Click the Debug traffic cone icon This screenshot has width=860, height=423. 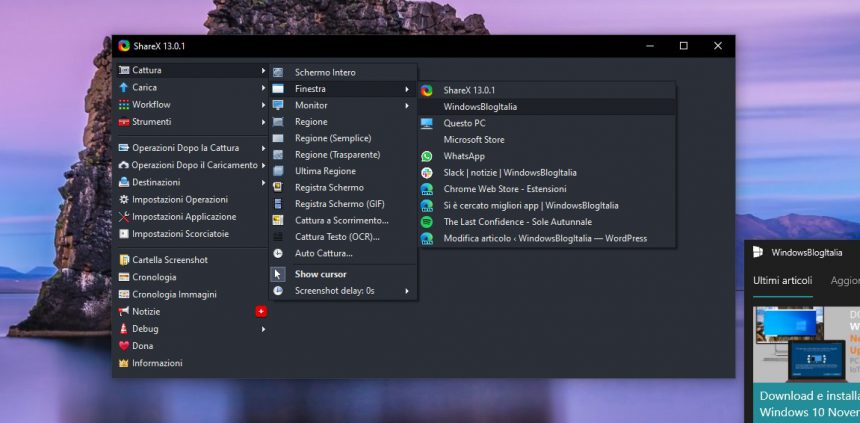click(x=124, y=329)
